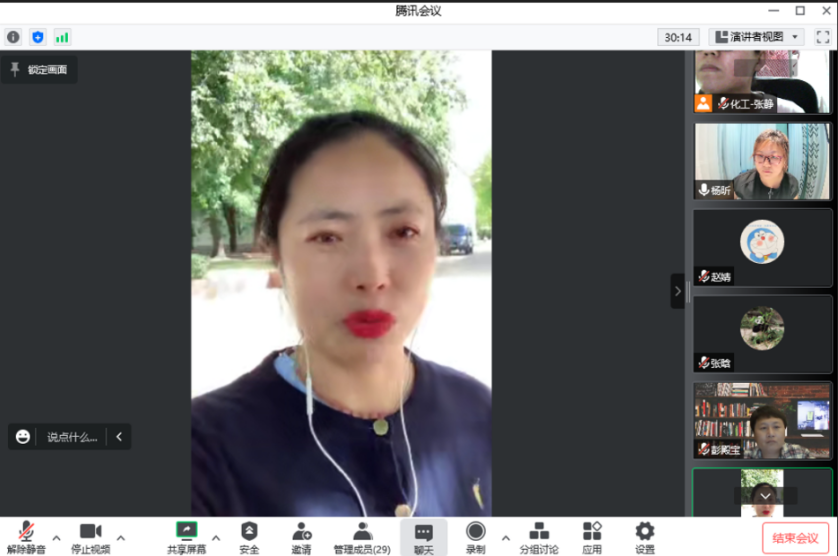
Task: Type in the 说点什么 chat field
Action: pyautogui.click(x=72, y=437)
